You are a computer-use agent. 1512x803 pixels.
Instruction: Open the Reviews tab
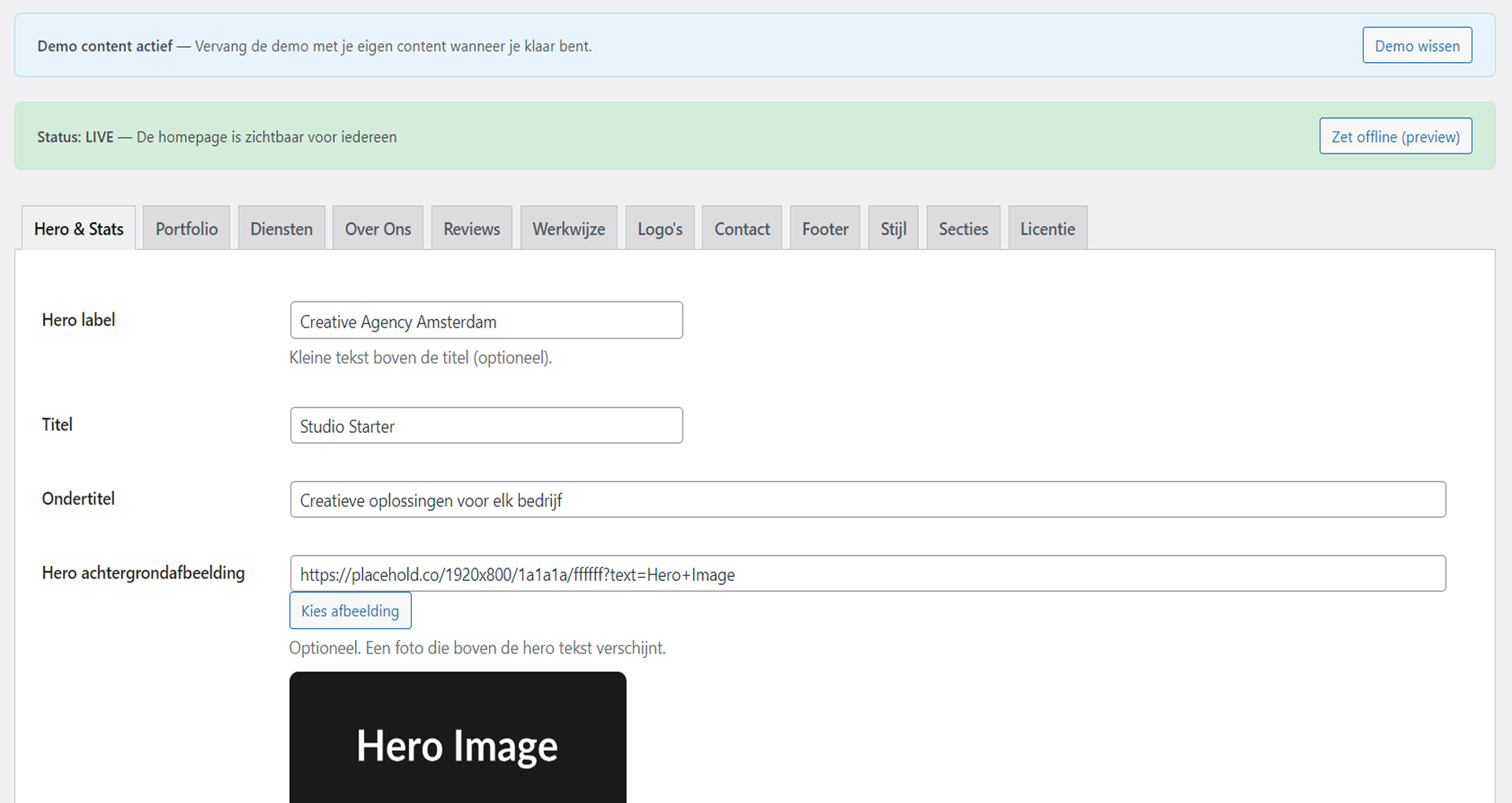coord(472,229)
